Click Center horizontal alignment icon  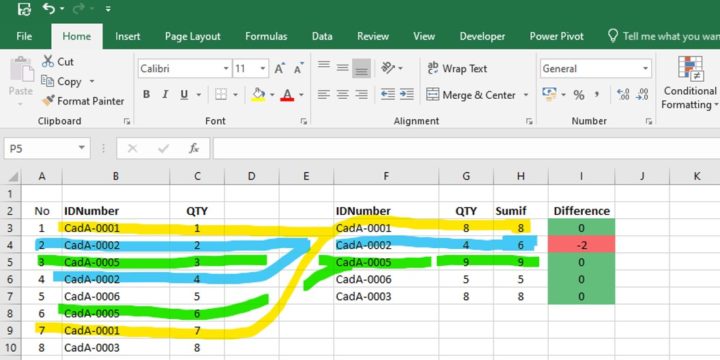(x=343, y=95)
